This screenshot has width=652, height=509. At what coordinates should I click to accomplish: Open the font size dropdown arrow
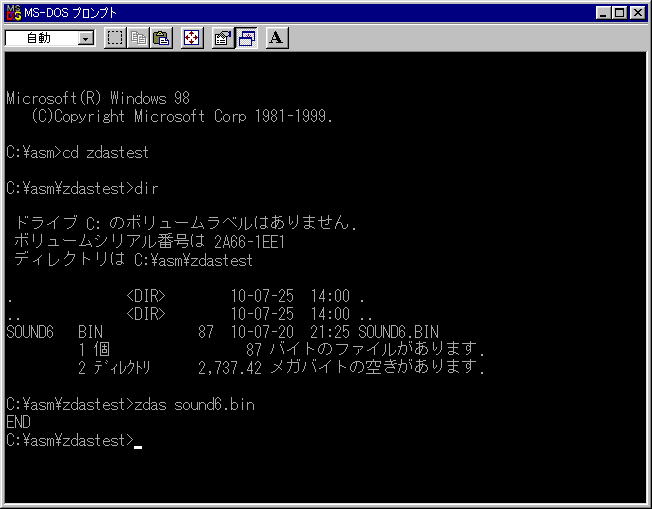(x=86, y=39)
